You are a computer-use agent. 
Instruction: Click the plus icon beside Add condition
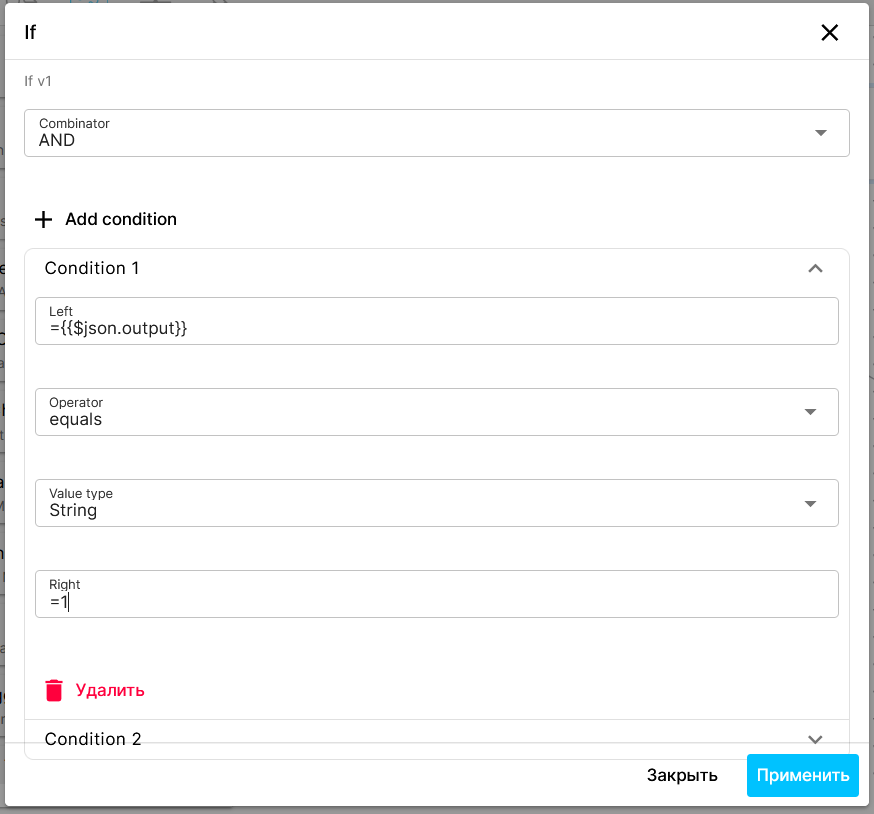tap(43, 220)
